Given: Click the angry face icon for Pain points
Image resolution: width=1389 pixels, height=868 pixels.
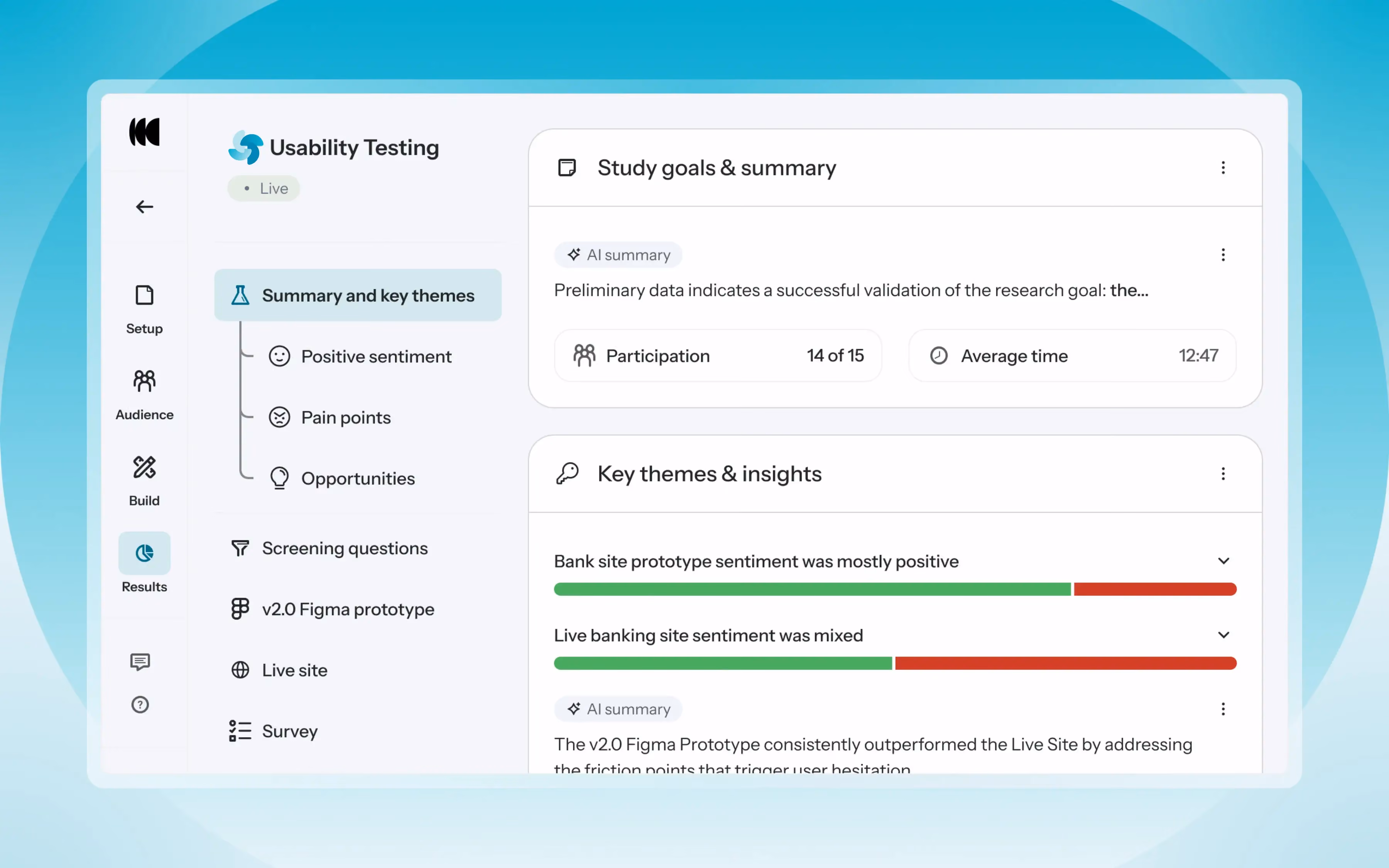Looking at the screenshot, I should click(279, 417).
